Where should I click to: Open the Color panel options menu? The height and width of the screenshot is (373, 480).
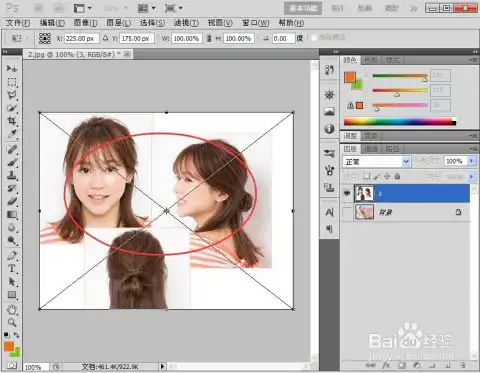(473, 60)
